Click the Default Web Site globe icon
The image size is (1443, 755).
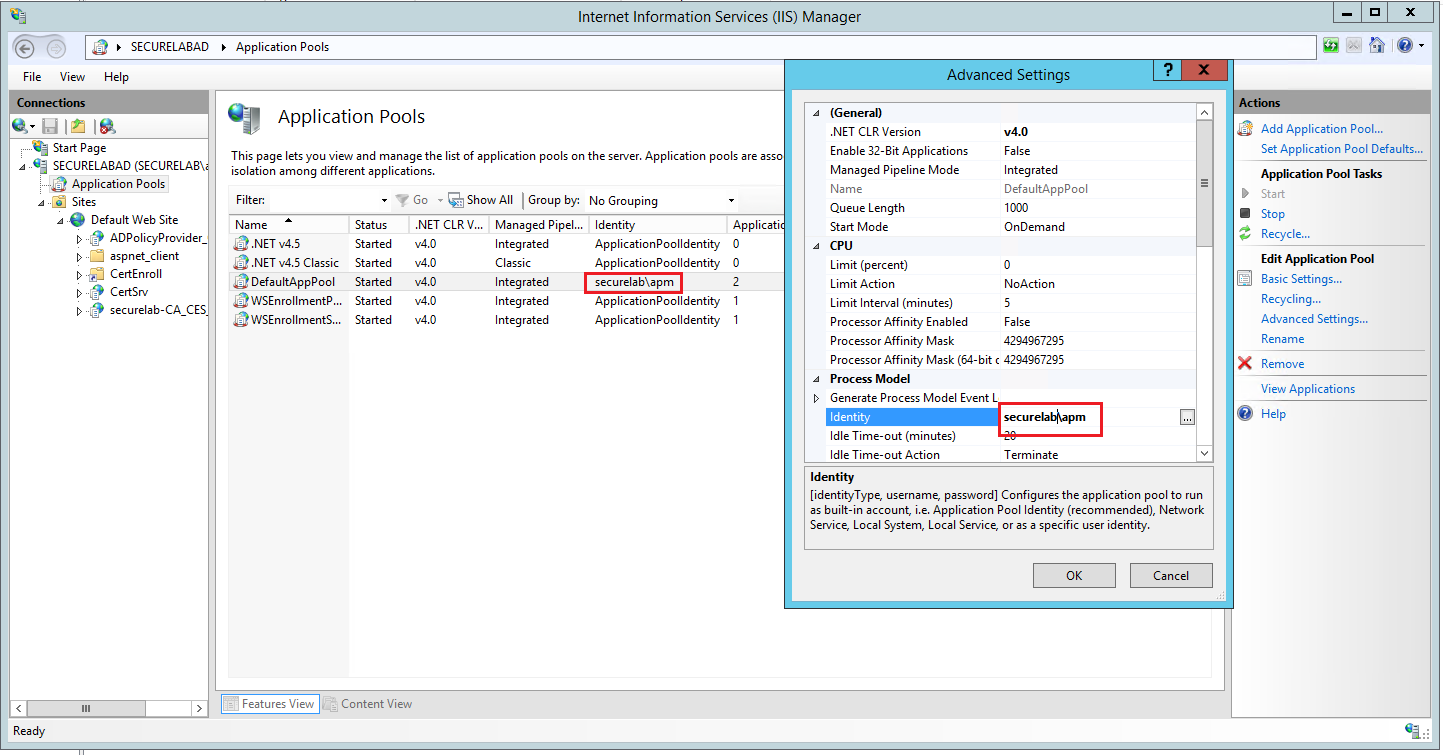coord(78,219)
